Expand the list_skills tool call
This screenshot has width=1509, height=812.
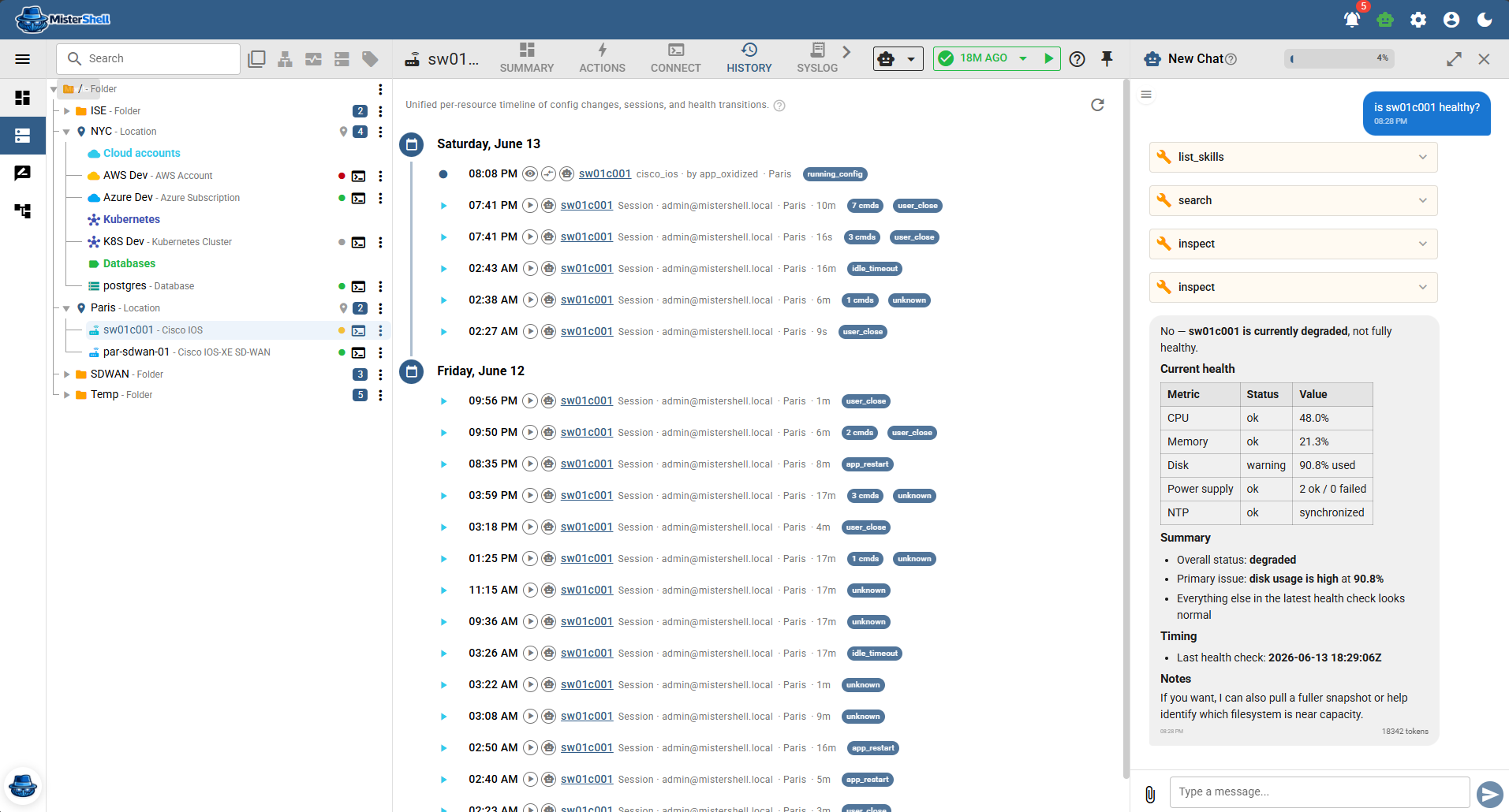coord(1294,157)
